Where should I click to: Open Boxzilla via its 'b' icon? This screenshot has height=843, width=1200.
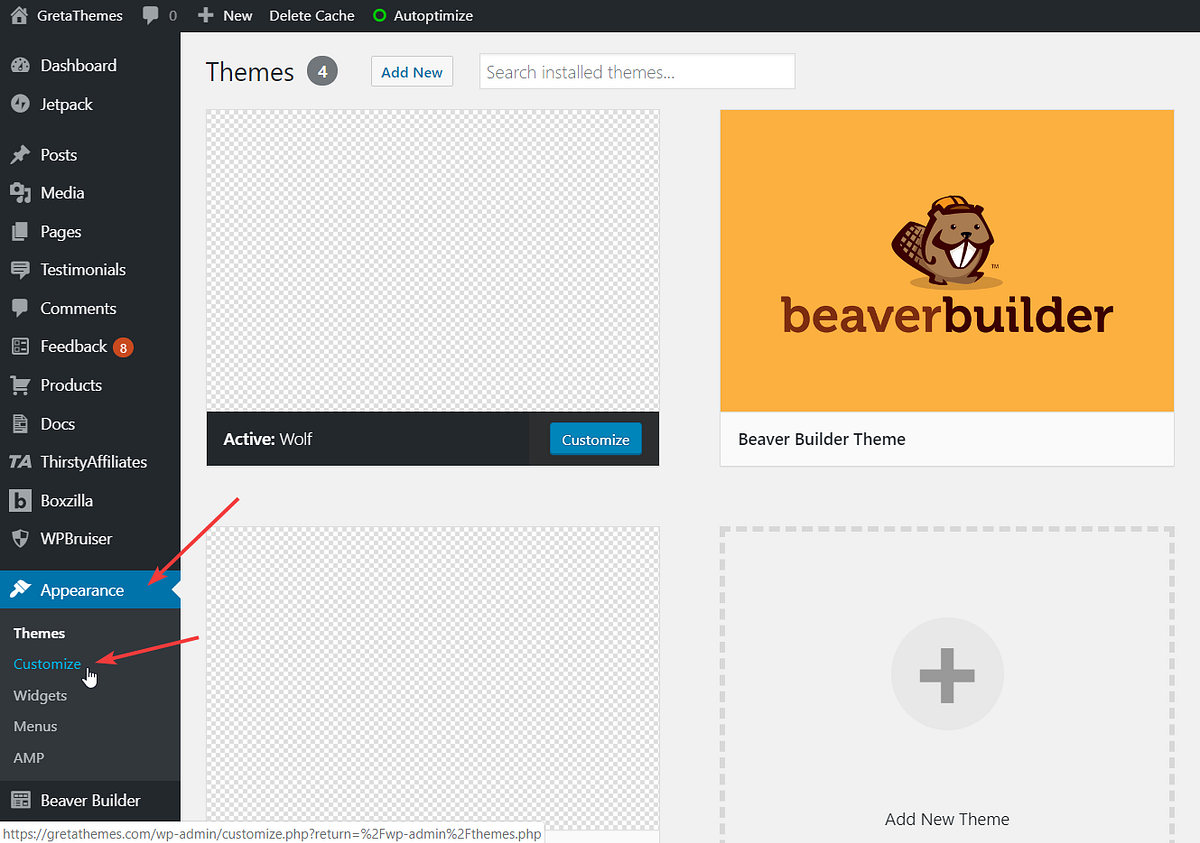21,500
